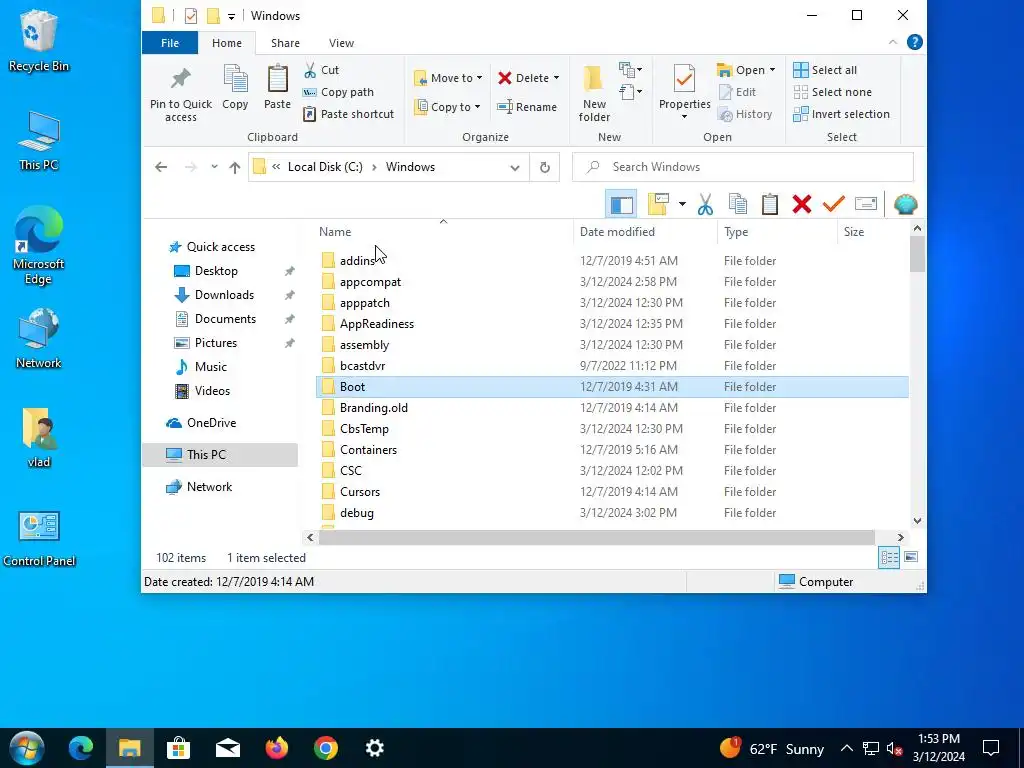The width and height of the screenshot is (1024, 768).
Task: Click the vertical scrollbar thumb
Action: pyautogui.click(x=917, y=254)
